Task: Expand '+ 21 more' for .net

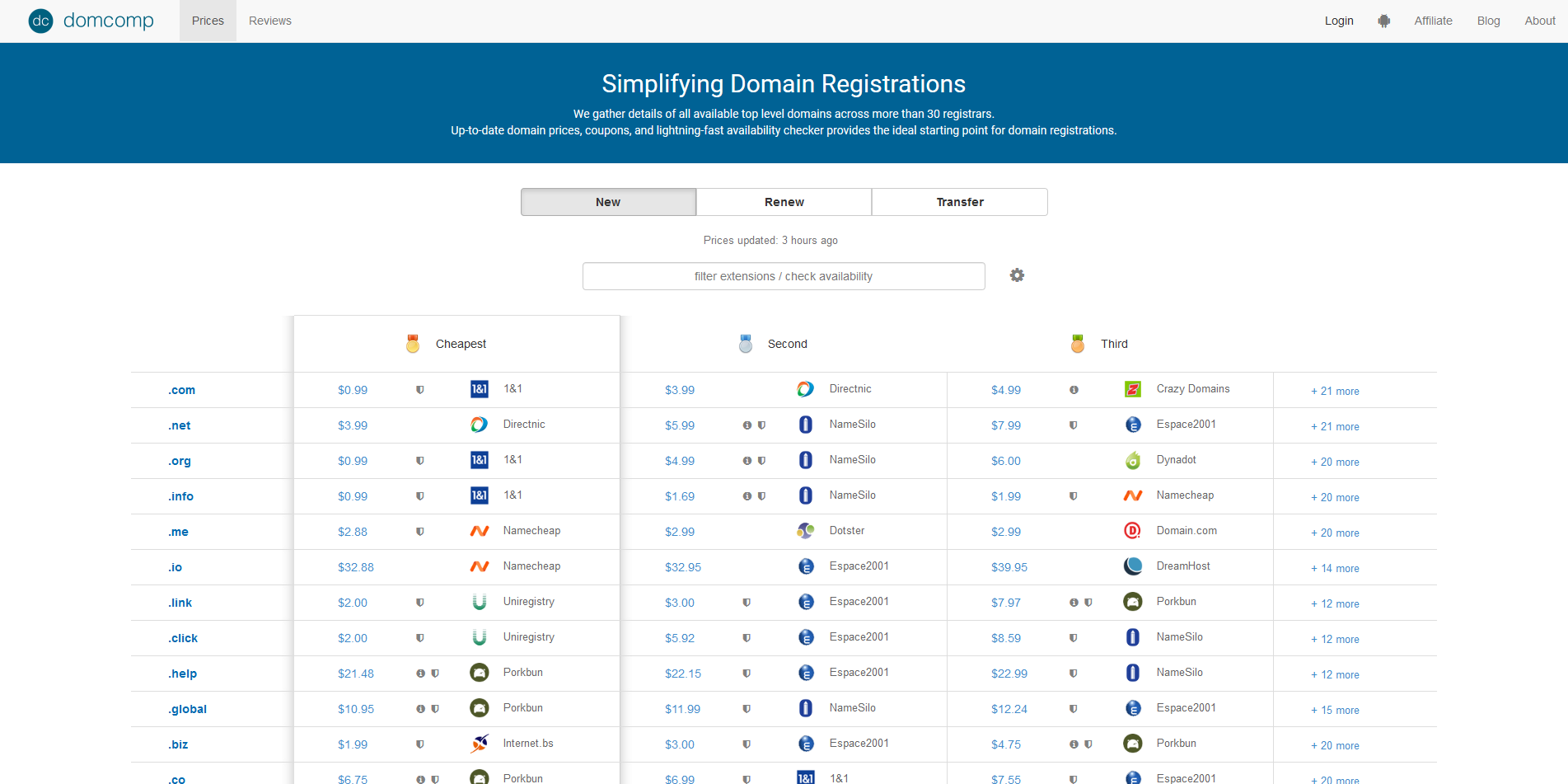Action: (1335, 426)
